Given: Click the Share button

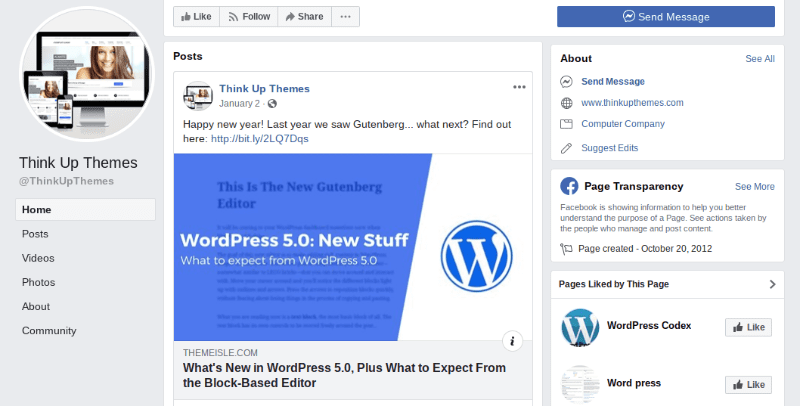Looking at the screenshot, I should click(x=305, y=16).
